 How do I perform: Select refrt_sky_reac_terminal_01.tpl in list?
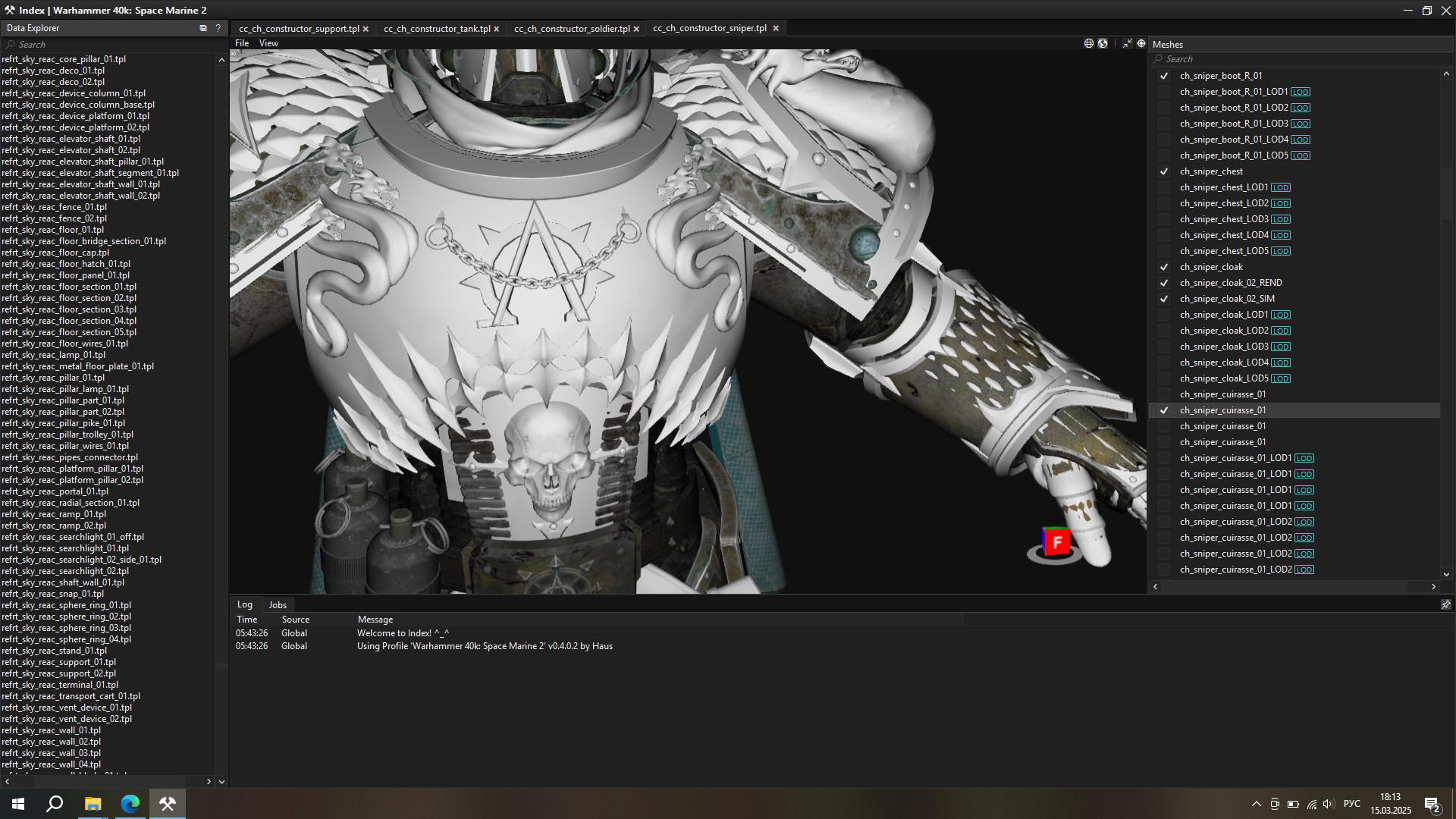click(x=60, y=685)
